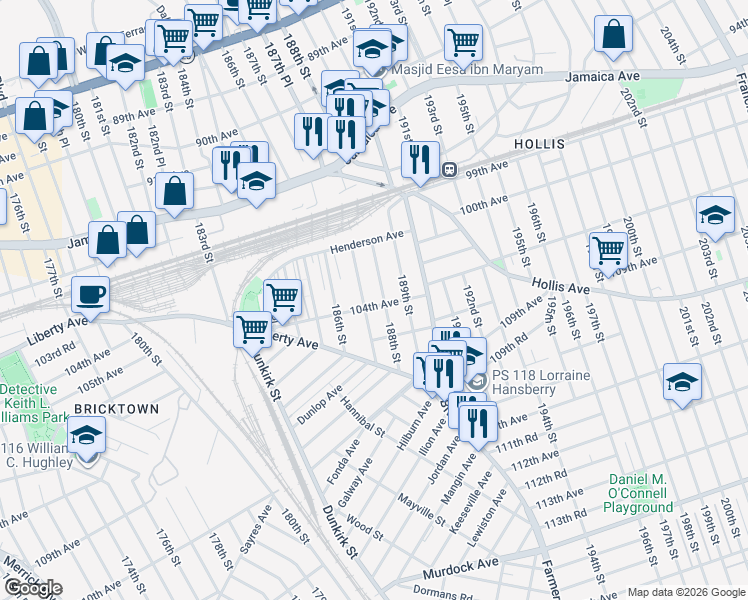Viewport: 748px width, 600px height.
Task: Click the restaurant marker near 111th Rd
Action: pos(478,424)
